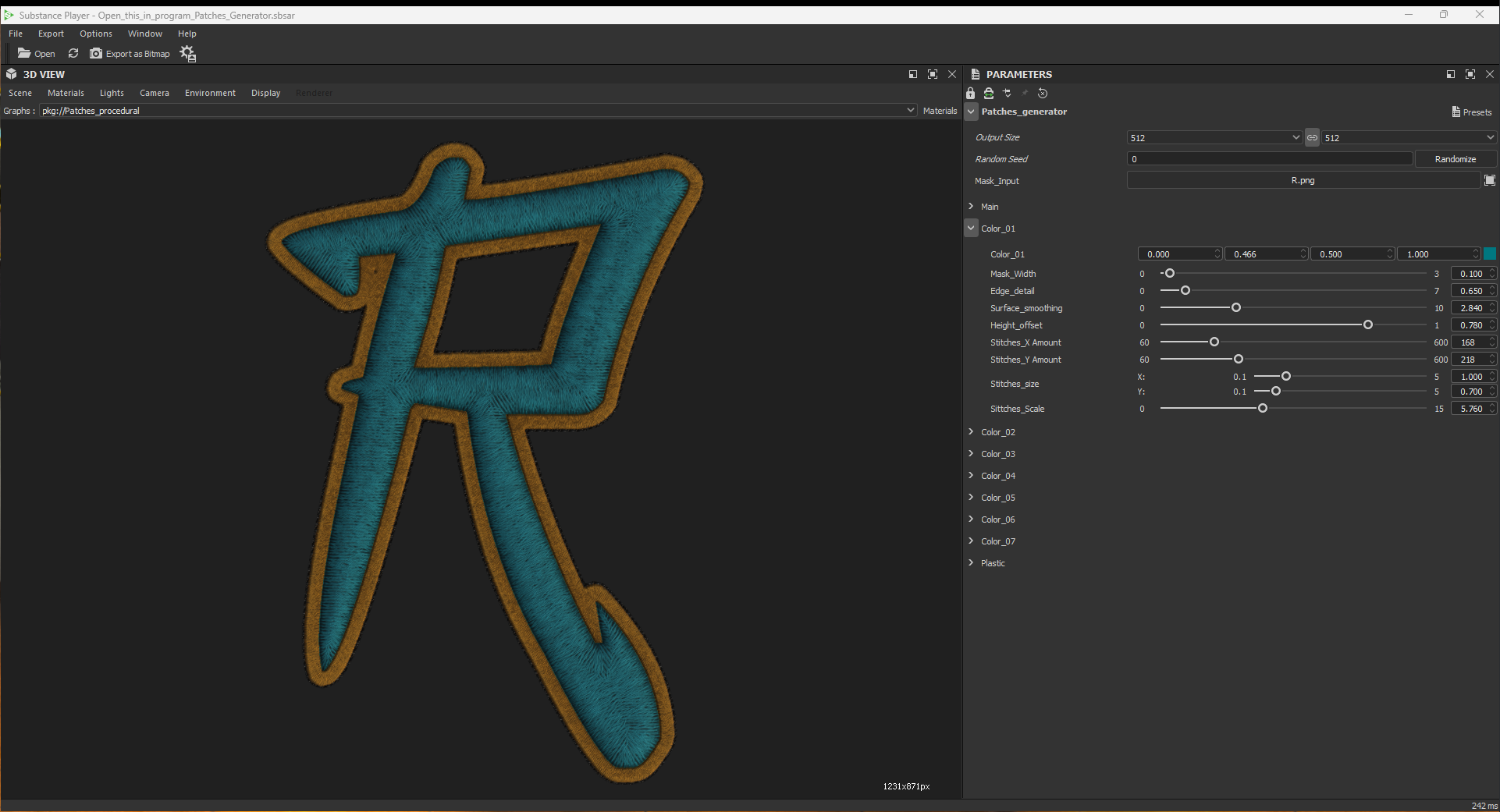
Task: Click the PARAMETERS document icon
Action: tap(976, 74)
